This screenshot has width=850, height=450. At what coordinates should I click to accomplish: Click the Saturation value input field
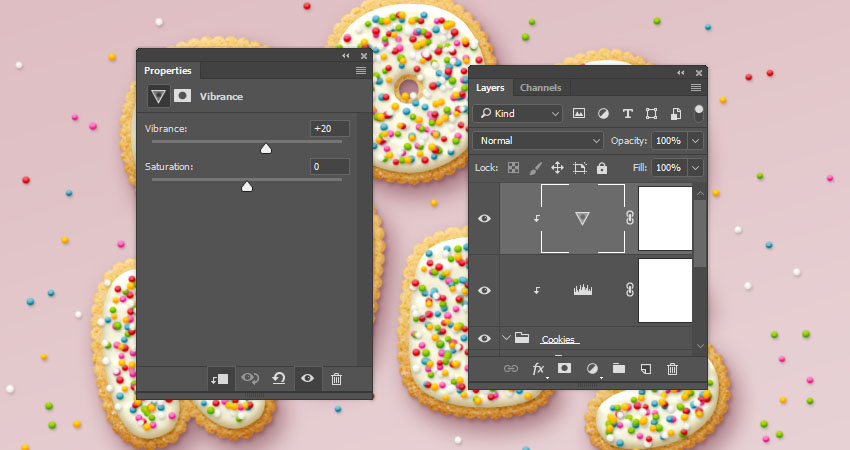[x=329, y=166]
